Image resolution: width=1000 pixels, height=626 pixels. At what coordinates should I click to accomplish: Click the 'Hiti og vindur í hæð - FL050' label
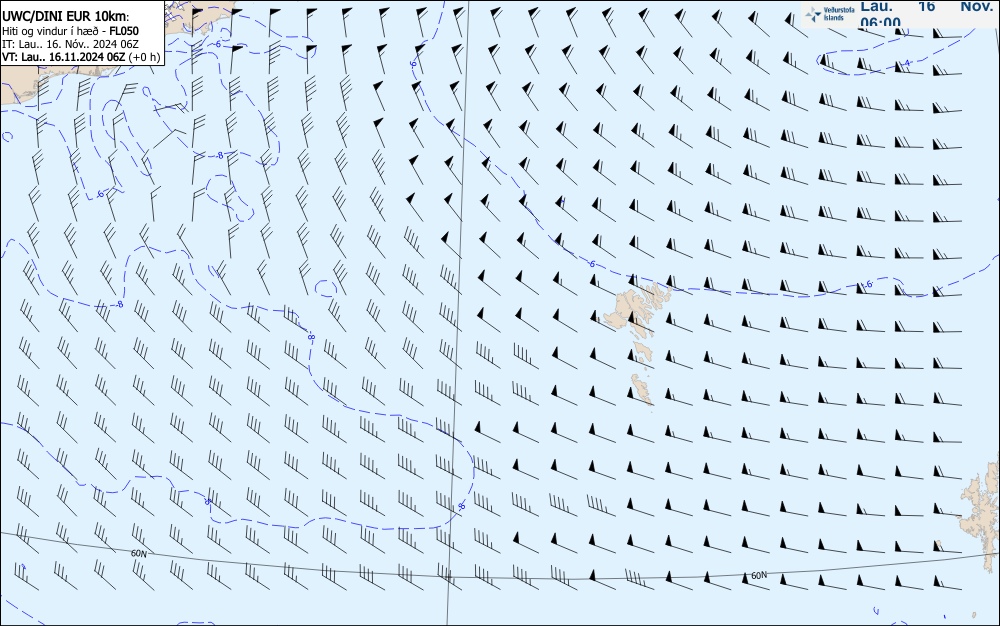[x=71, y=31]
